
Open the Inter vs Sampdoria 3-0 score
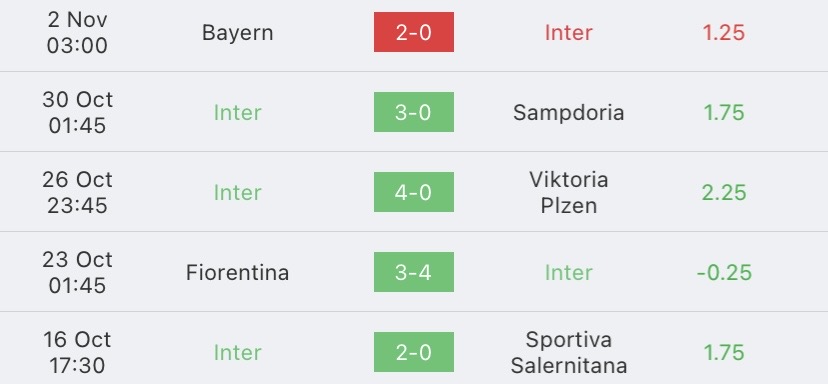413,112
